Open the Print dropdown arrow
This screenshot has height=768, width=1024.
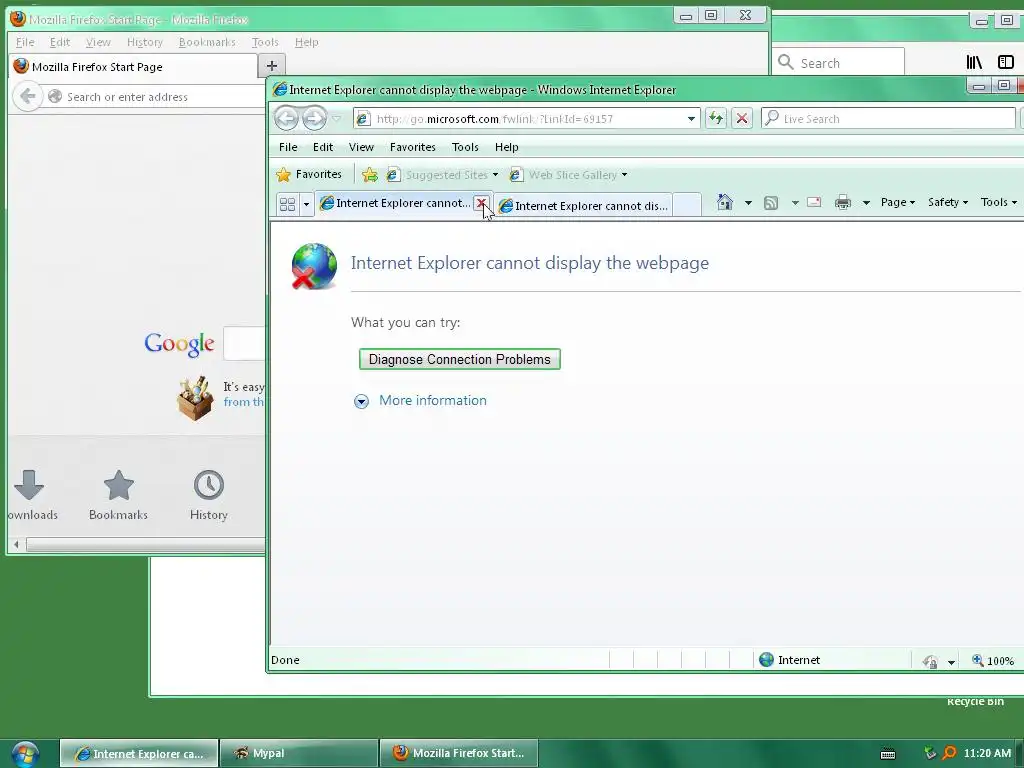pos(866,202)
